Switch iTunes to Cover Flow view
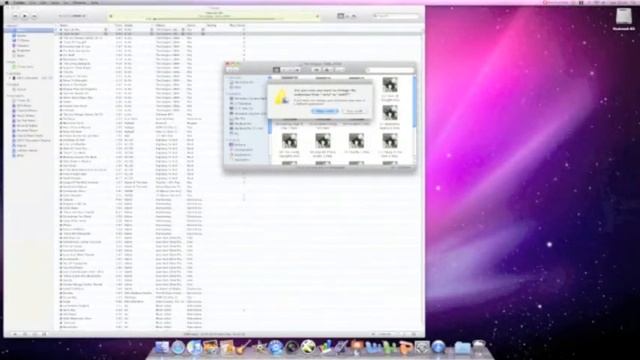The image size is (640, 360). [x=354, y=16]
